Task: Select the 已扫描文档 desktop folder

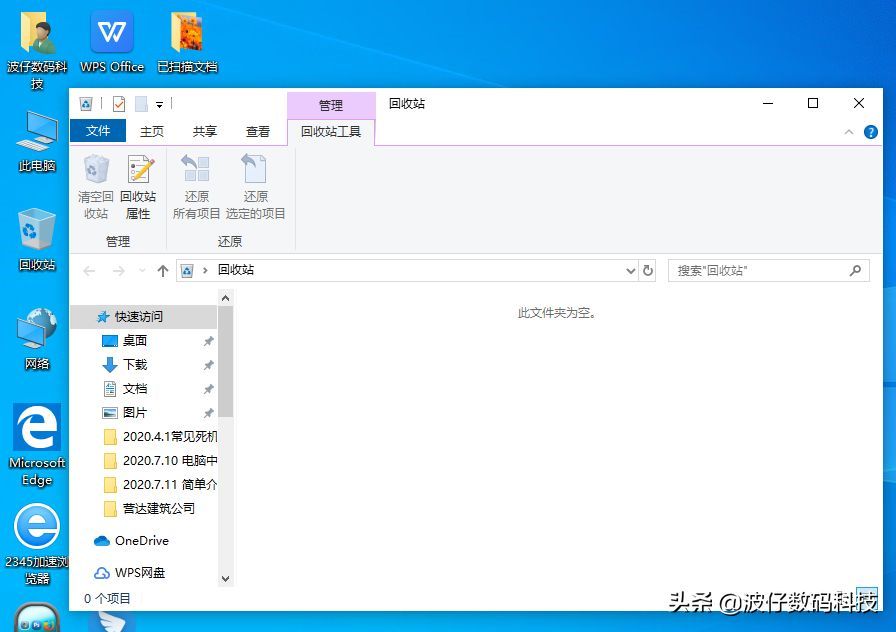Action: pos(187,43)
